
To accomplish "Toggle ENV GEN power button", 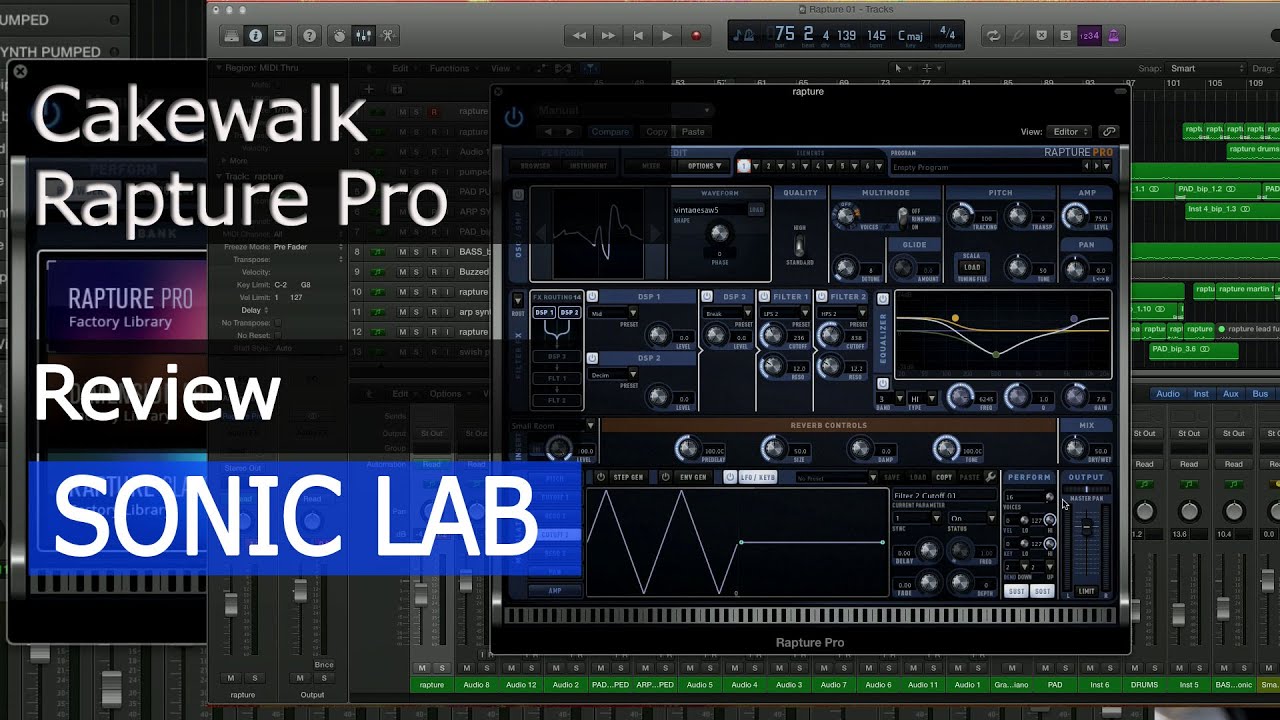I will pos(665,477).
